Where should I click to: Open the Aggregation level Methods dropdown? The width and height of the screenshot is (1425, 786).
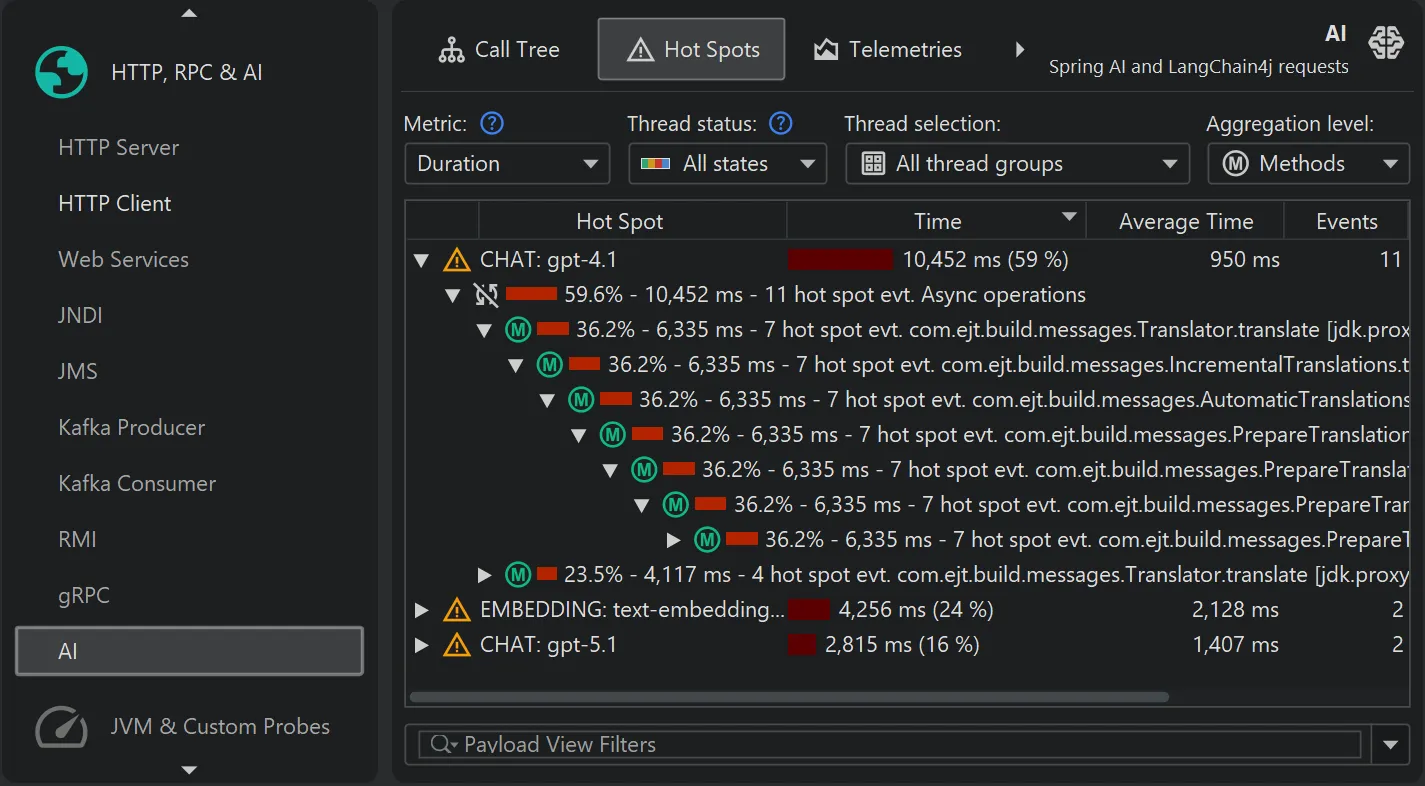pyautogui.click(x=1307, y=163)
